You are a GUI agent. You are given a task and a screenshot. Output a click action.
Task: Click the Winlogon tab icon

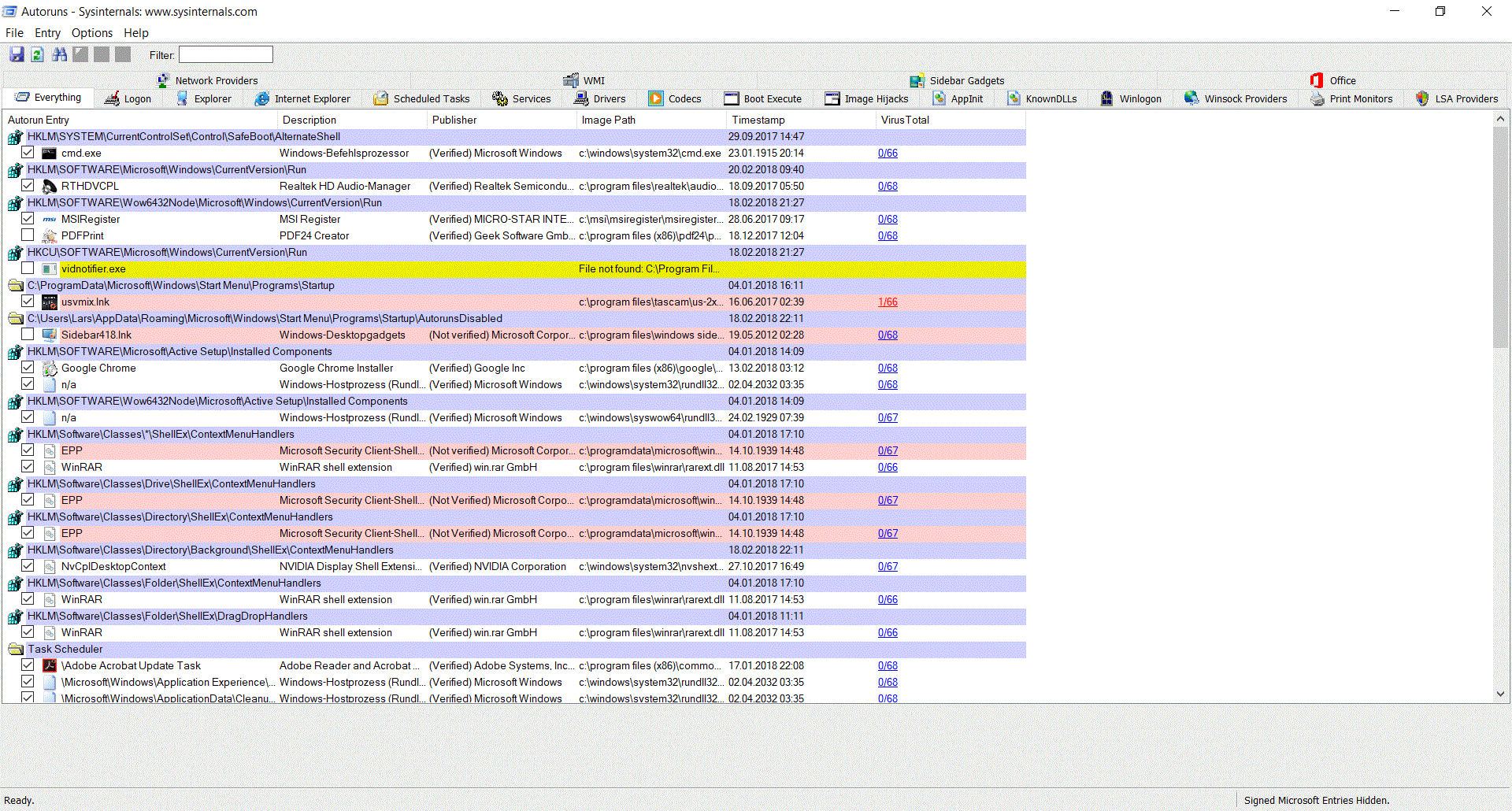(x=1106, y=98)
